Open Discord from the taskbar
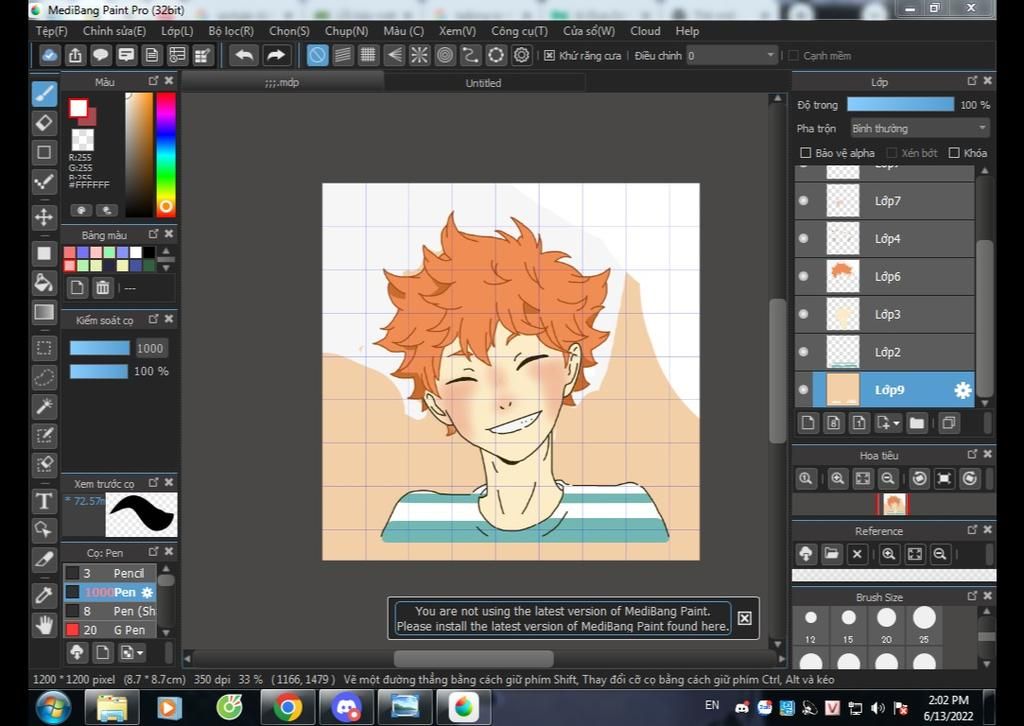Viewport: 1024px width, 726px height. [x=346, y=708]
